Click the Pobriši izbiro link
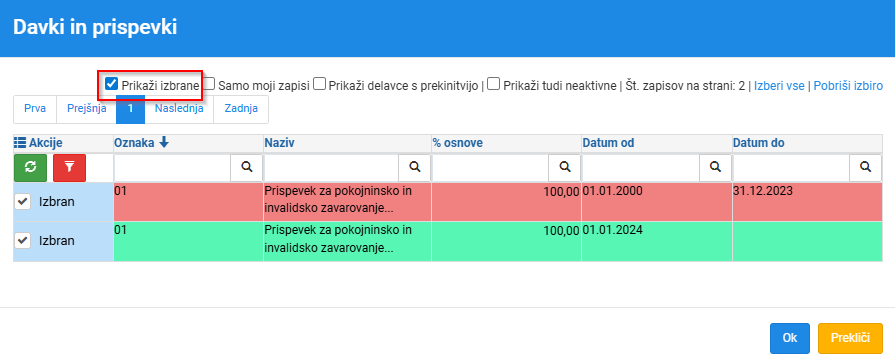Viewport: 895px width, 364px height. (x=848, y=86)
